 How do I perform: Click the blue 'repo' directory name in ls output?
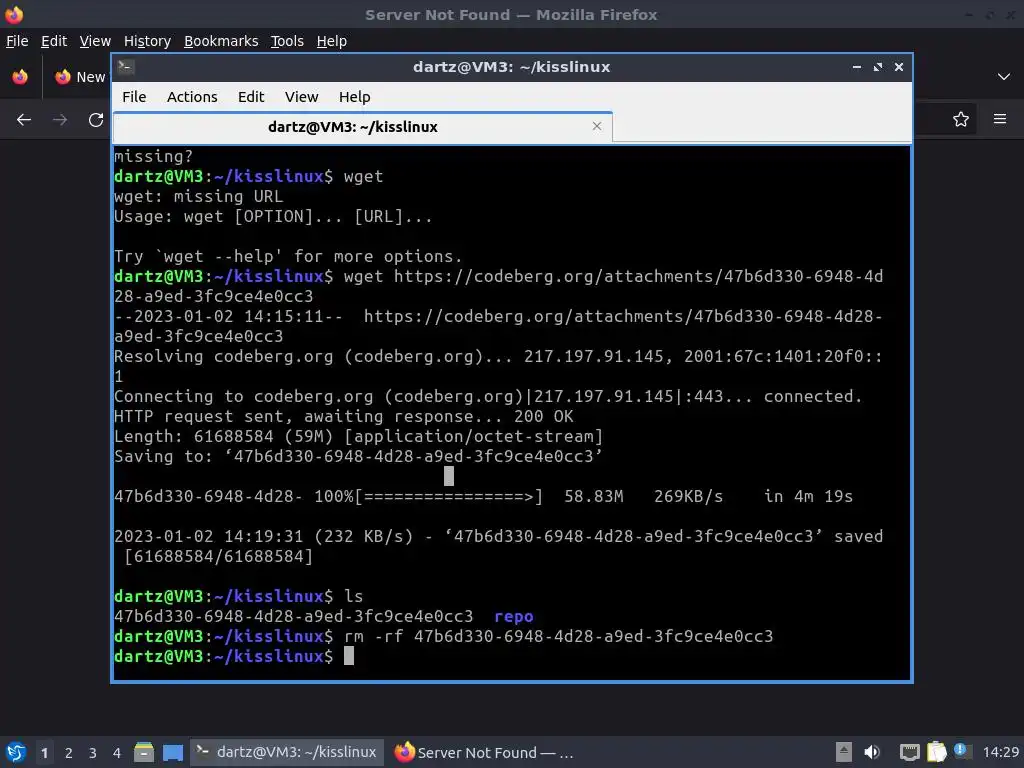[514, 616]
